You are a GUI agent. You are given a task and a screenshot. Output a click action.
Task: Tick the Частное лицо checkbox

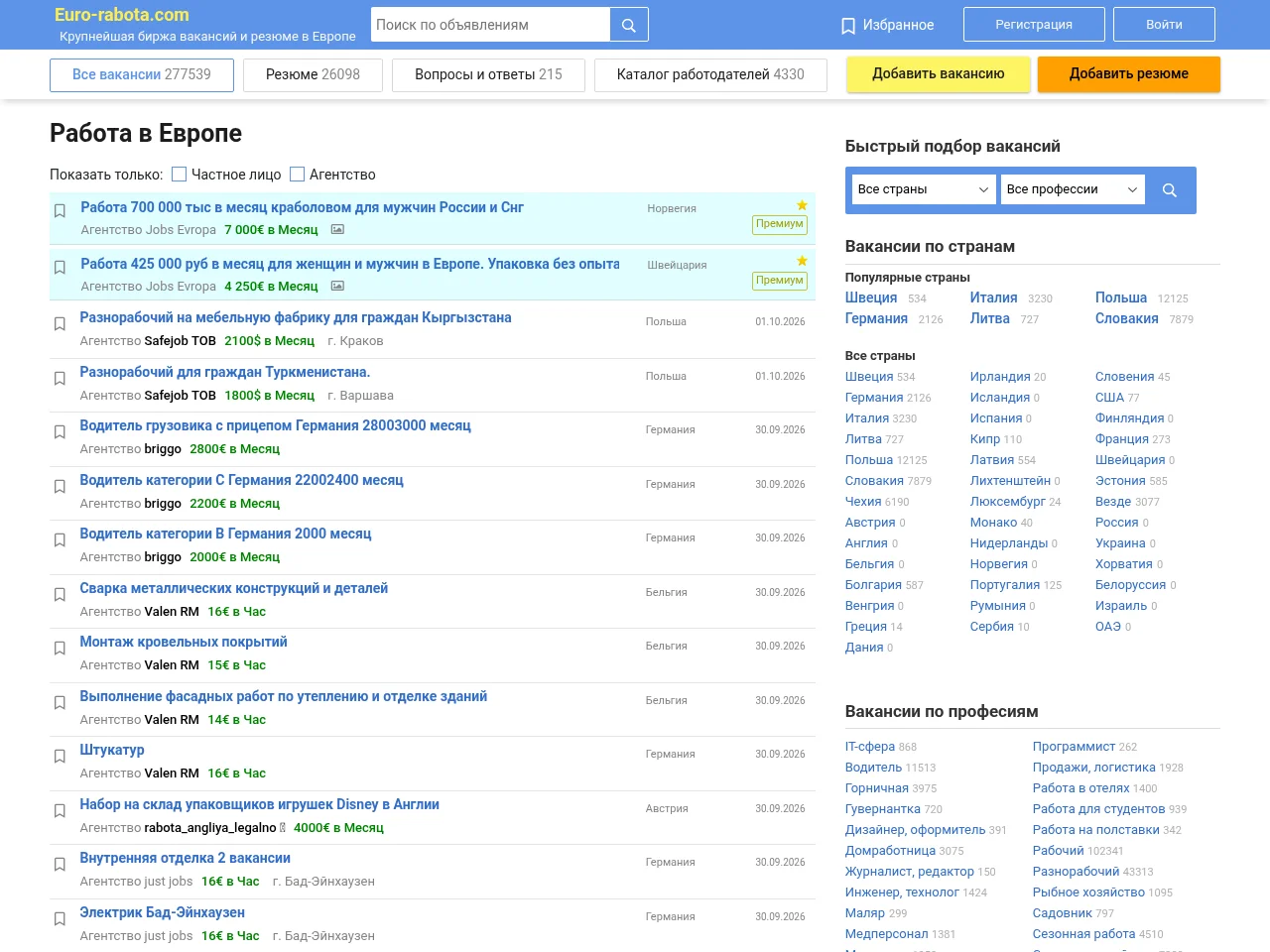(180, 175)
